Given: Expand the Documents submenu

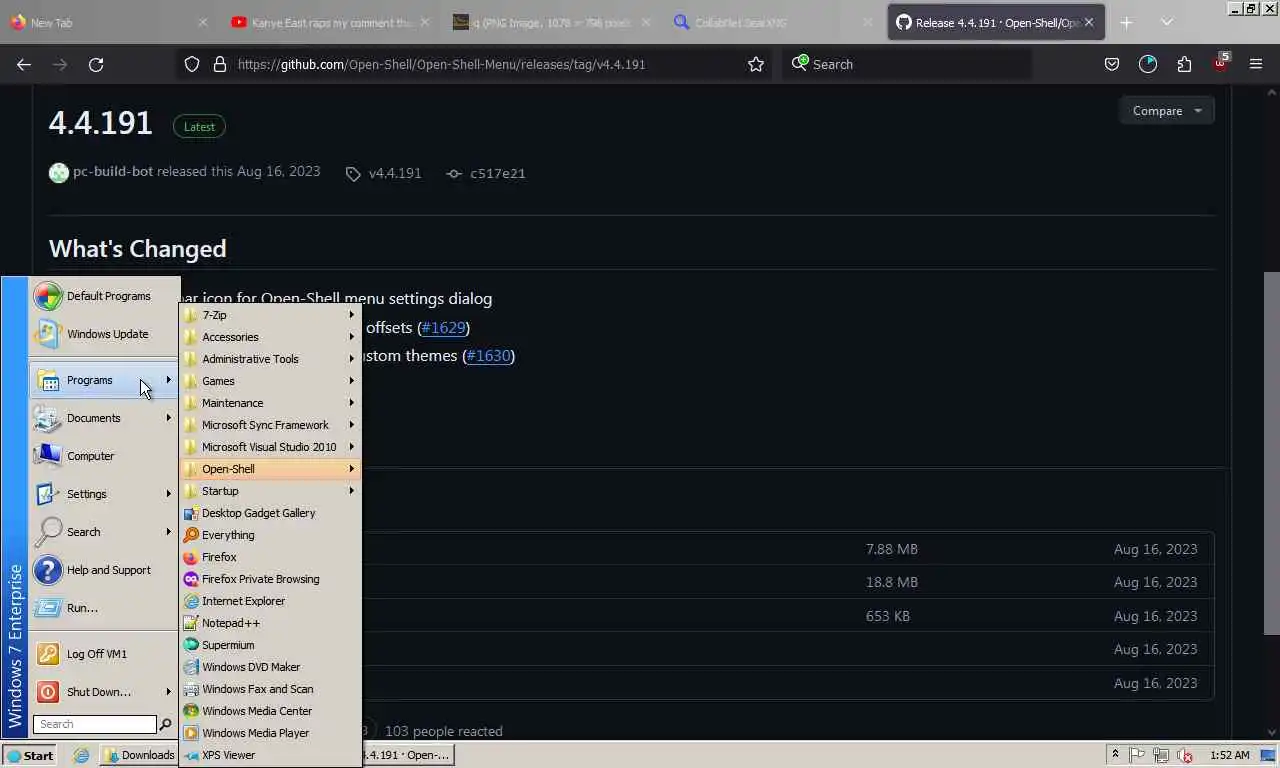Looking at the screenshot, I should tap(104, 418).
